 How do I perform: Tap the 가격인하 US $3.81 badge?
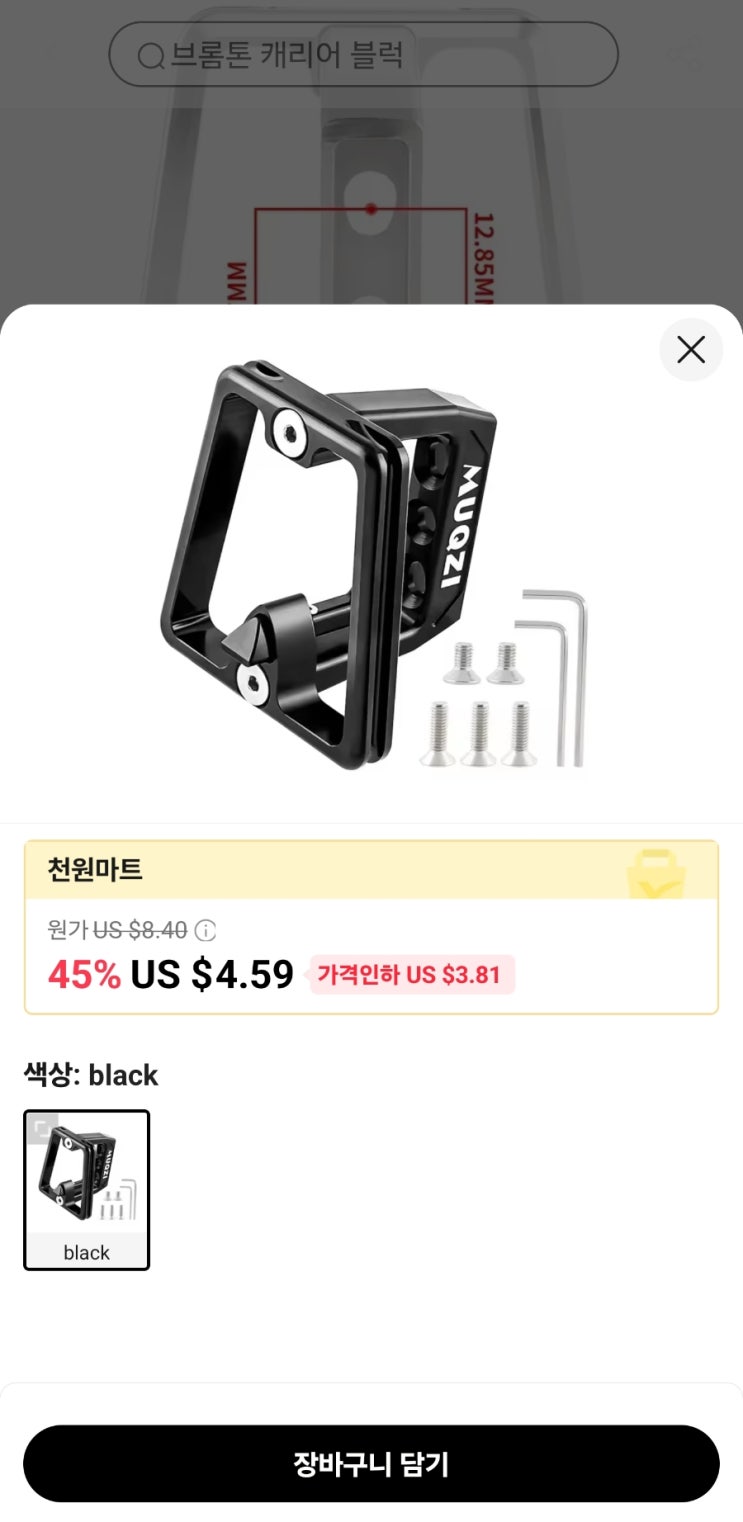click(x=412, y=974)
